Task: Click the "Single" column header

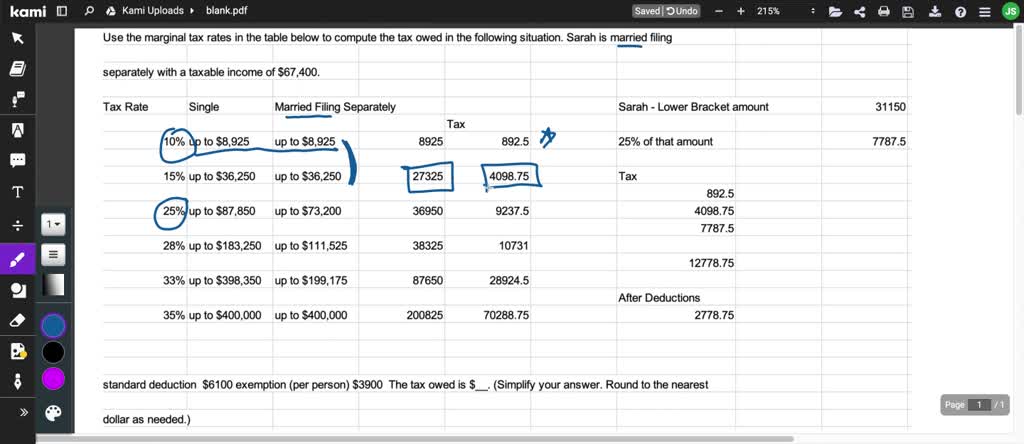Action: (204, 107)
